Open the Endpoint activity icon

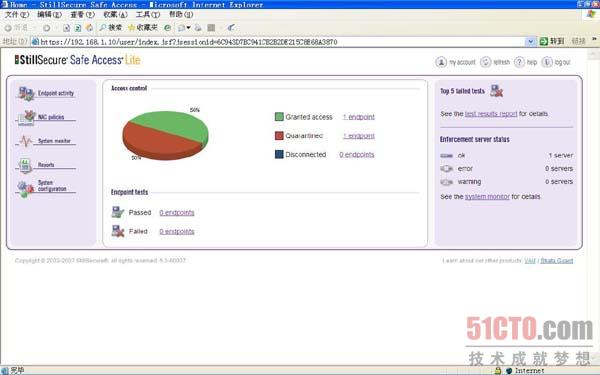26,93
